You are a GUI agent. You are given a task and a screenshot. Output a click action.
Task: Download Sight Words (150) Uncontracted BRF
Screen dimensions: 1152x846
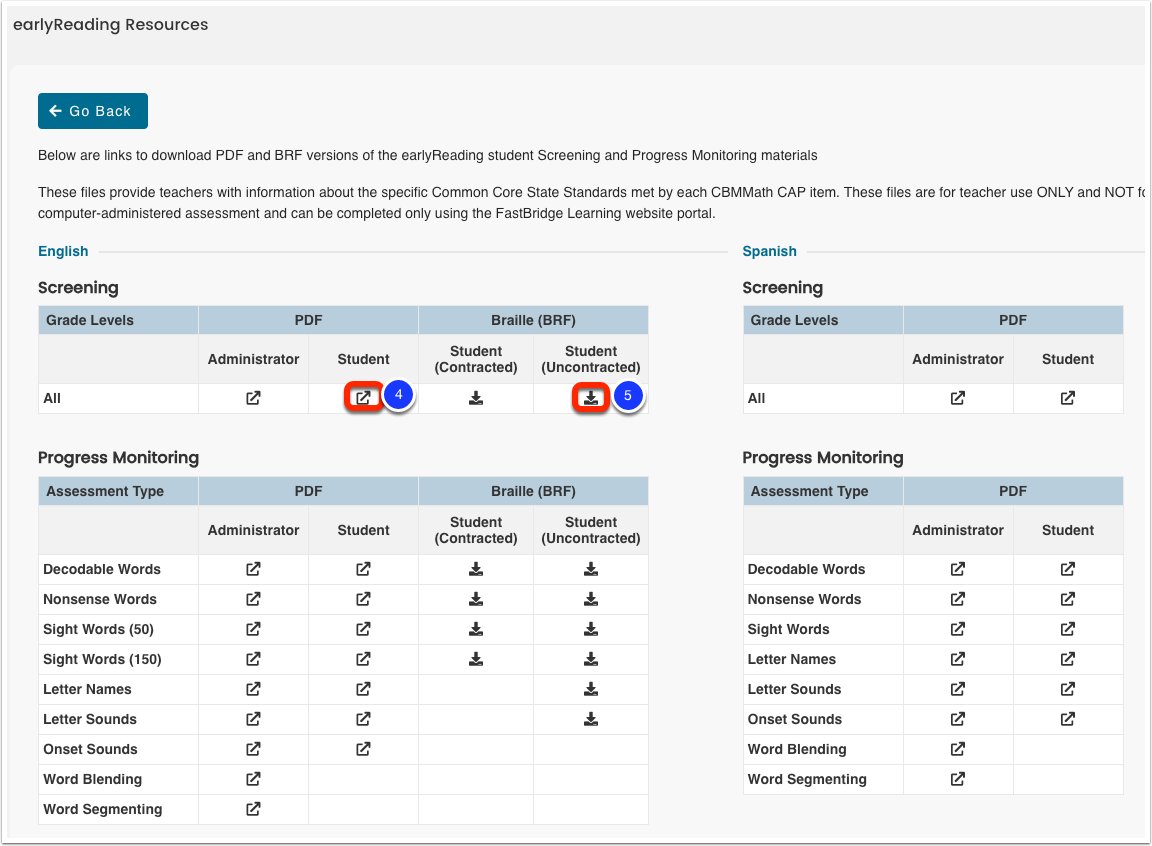[591, 659]
